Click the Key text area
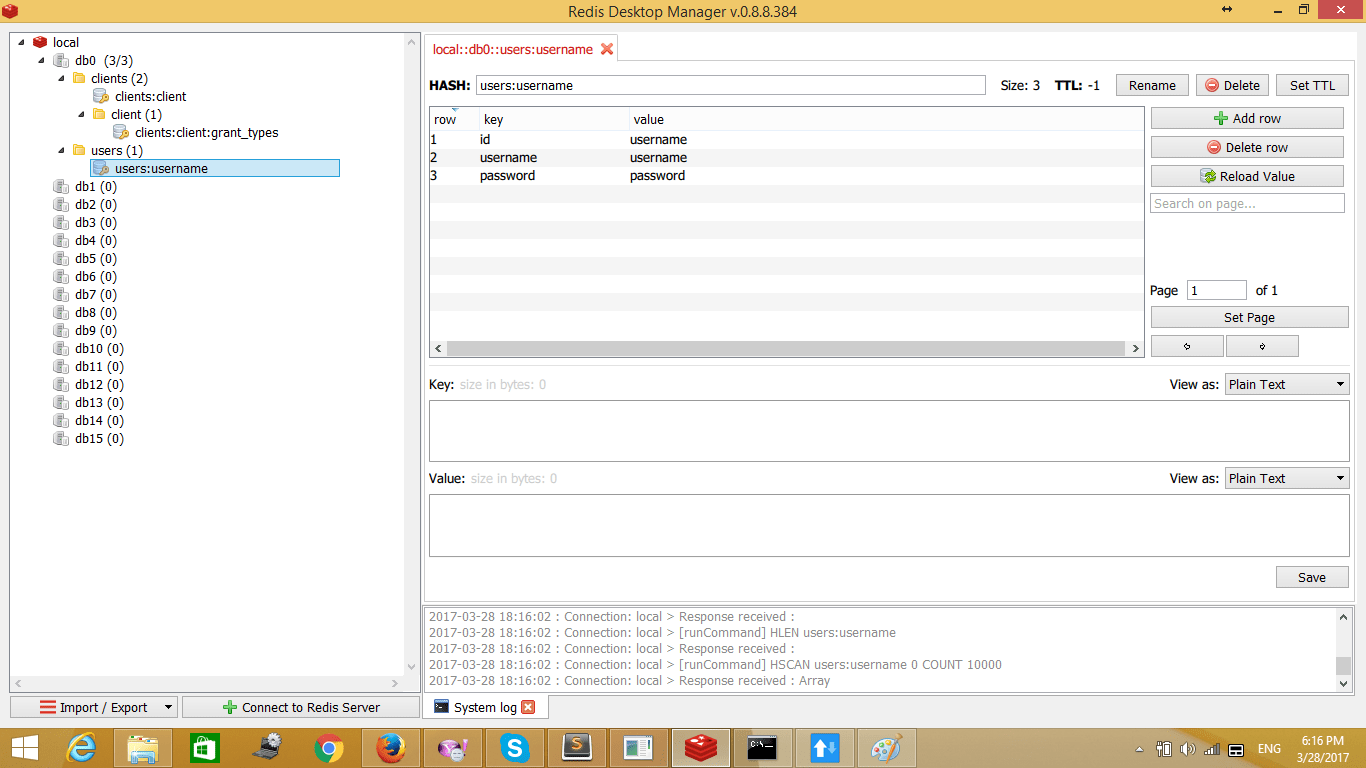 coord(889,431)
